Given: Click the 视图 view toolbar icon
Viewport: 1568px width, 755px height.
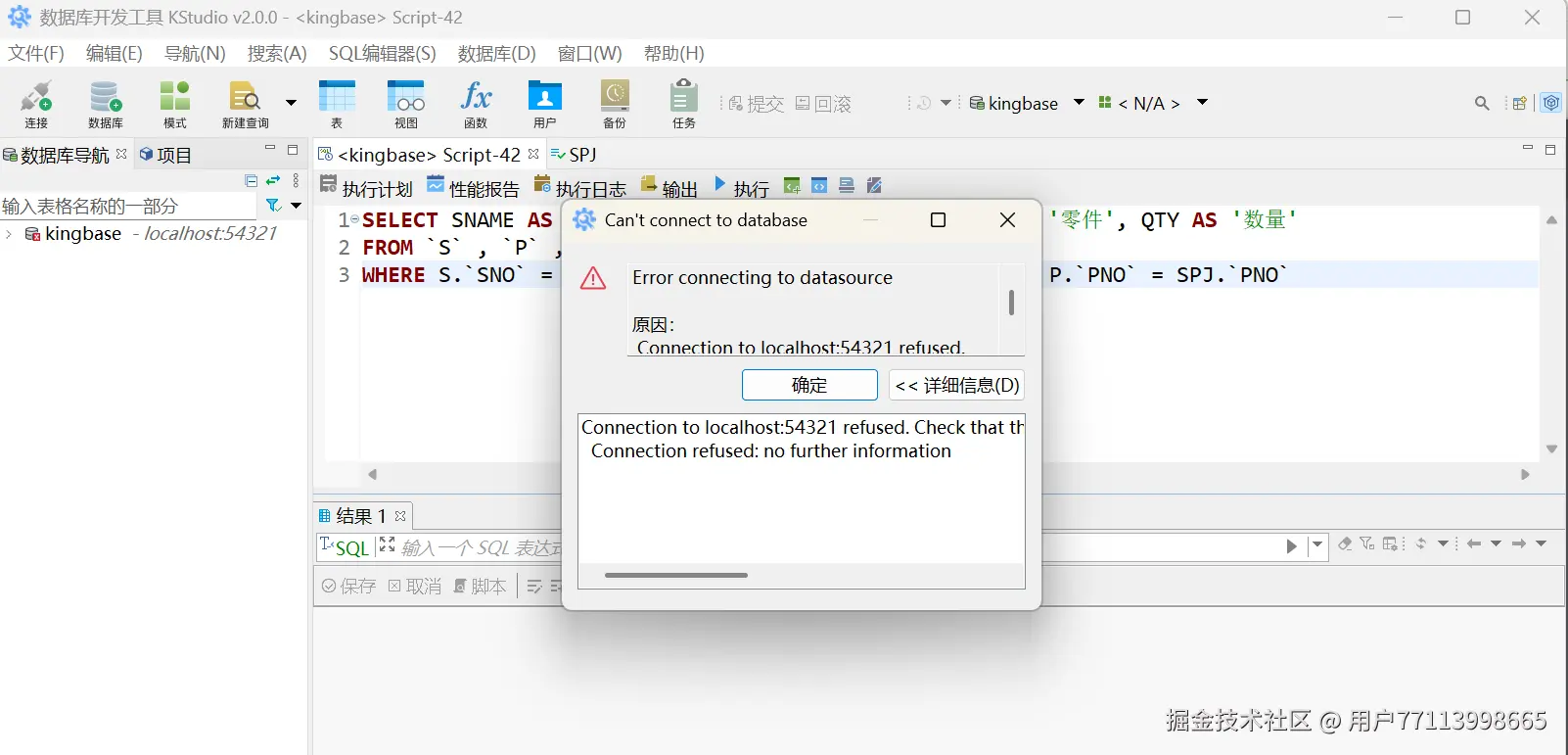Looking at the screenshot, I should 406,104.
